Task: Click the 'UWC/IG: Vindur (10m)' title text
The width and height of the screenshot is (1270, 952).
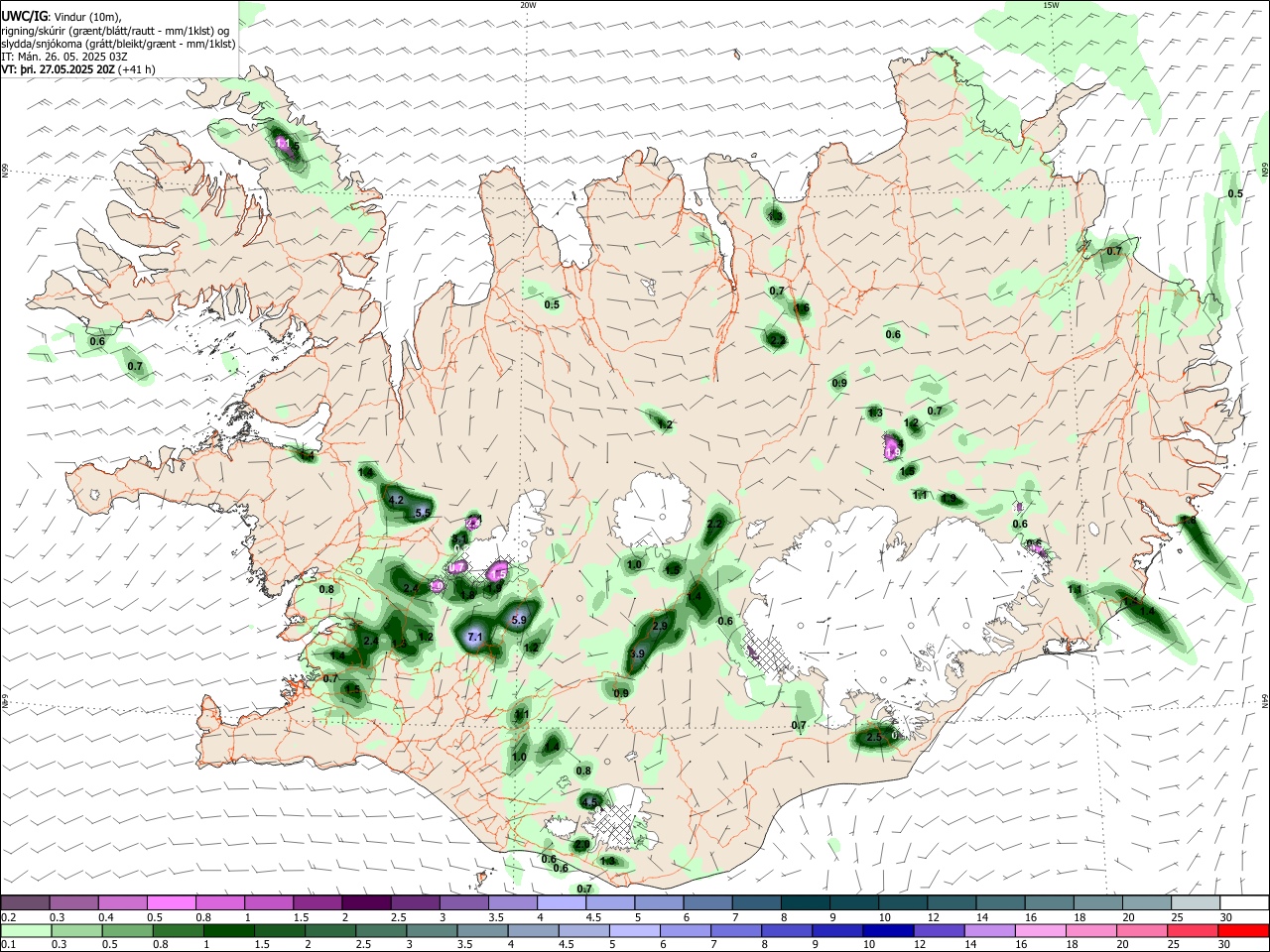Action: click(61, 17)
